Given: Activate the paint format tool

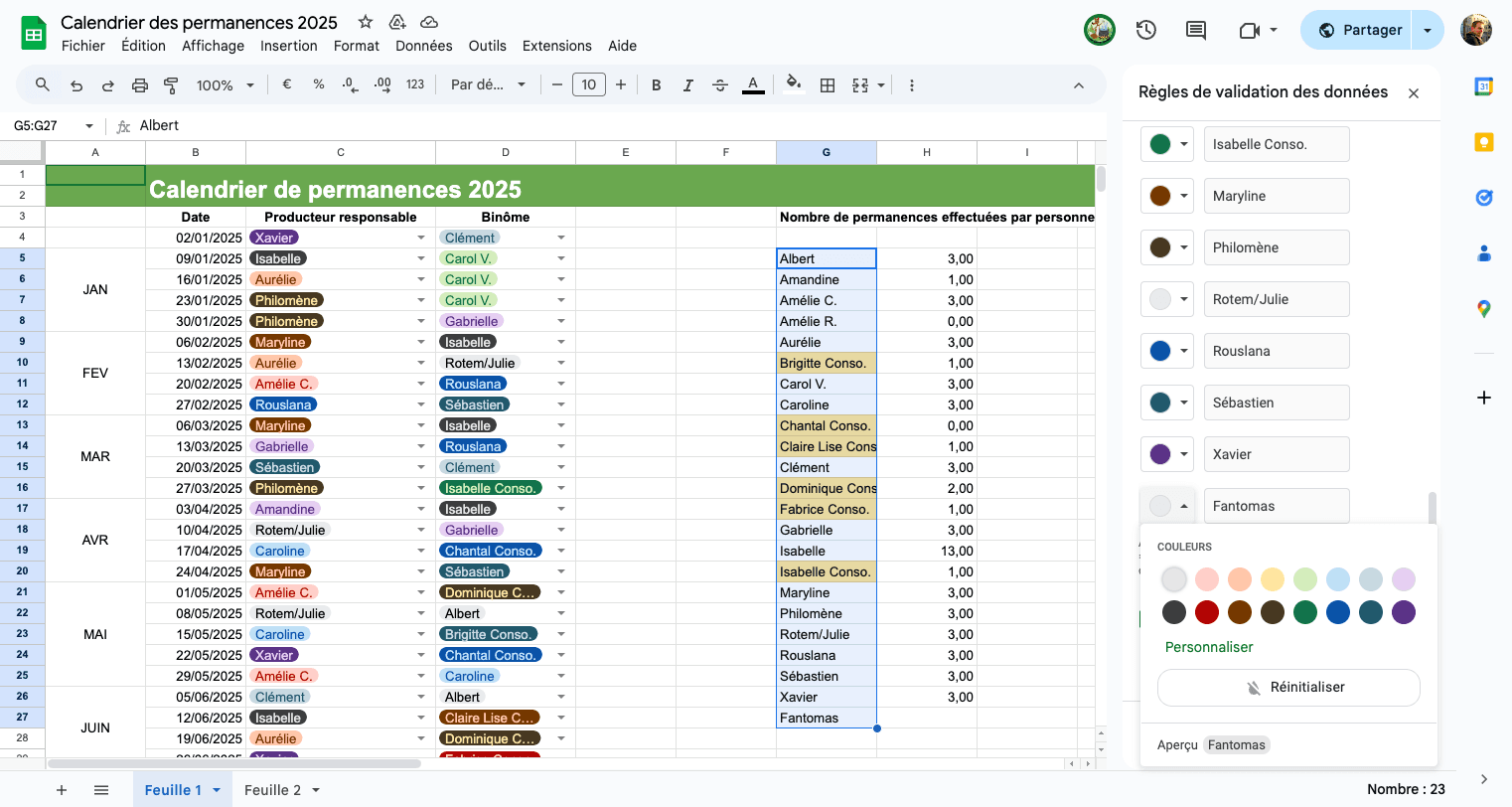Looking at the screenshot, I should pos(171,85).
